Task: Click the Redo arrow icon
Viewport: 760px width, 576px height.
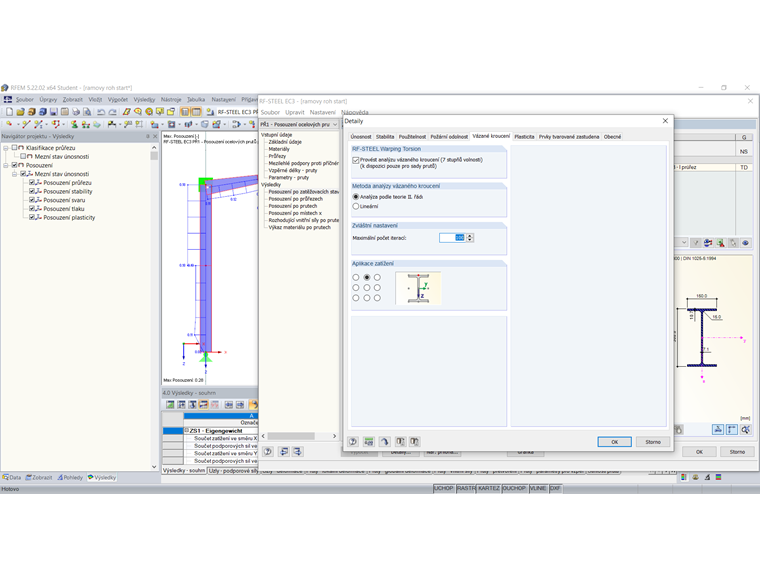Action: pos(112,112)
